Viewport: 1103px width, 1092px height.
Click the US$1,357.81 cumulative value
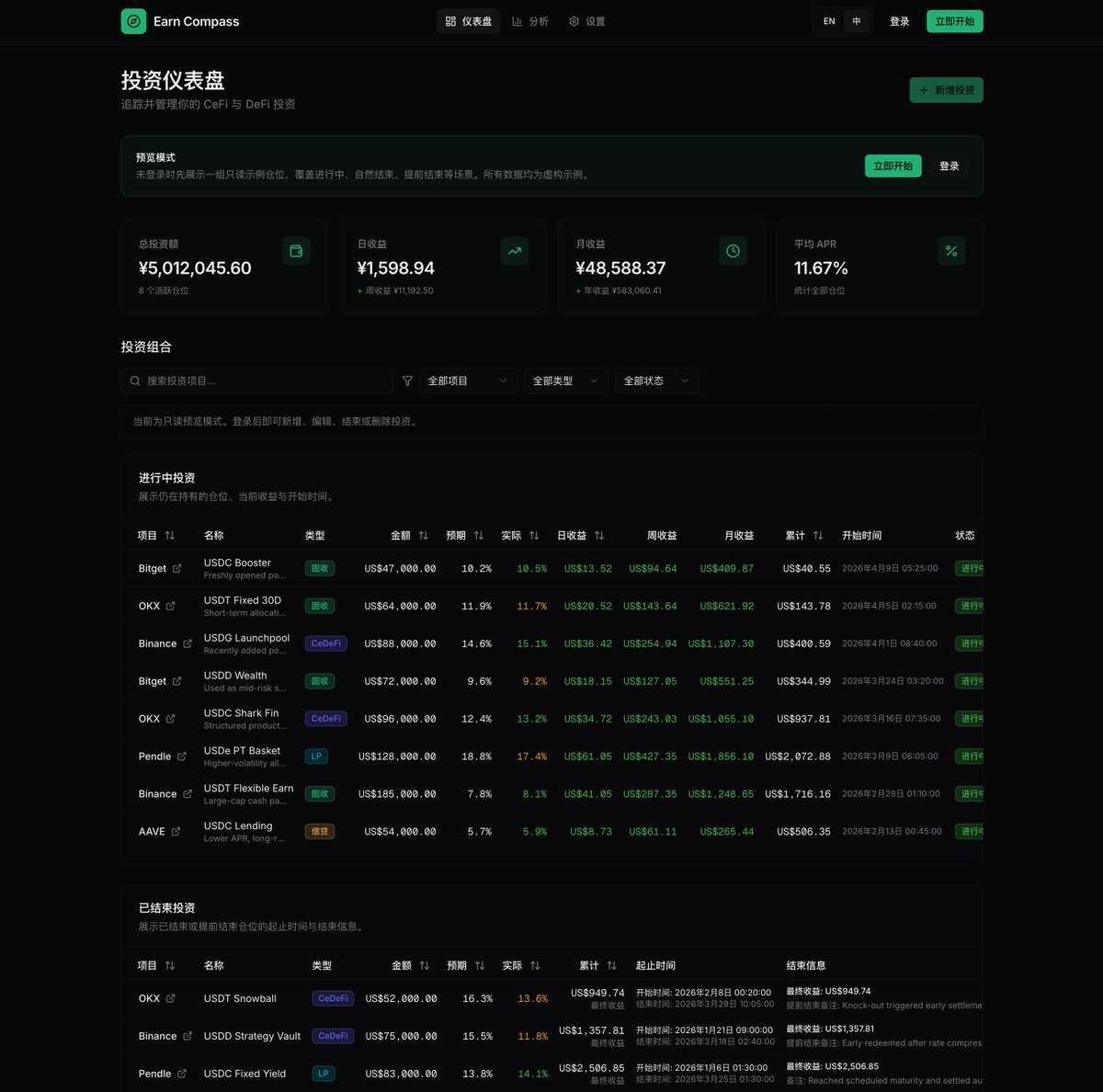click(x=592, y=1030)
